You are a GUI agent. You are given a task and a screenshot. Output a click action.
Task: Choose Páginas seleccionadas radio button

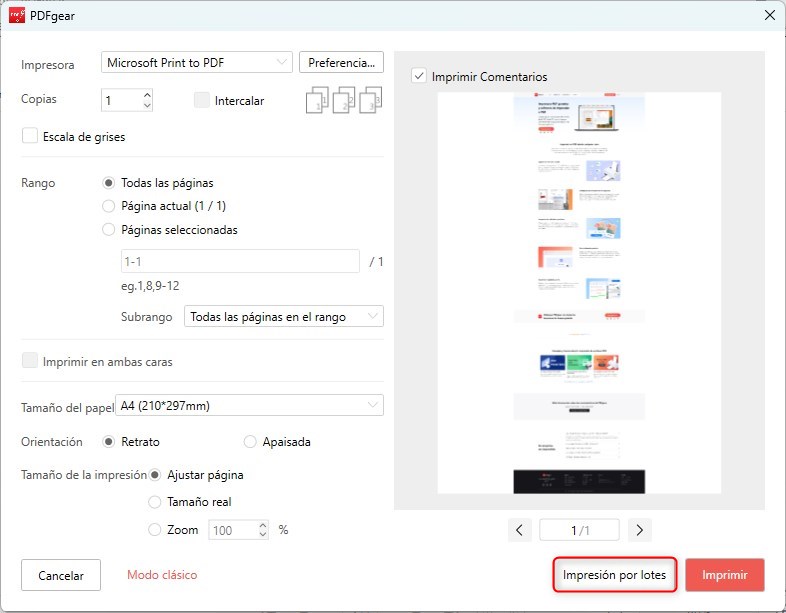coord(108,230)
